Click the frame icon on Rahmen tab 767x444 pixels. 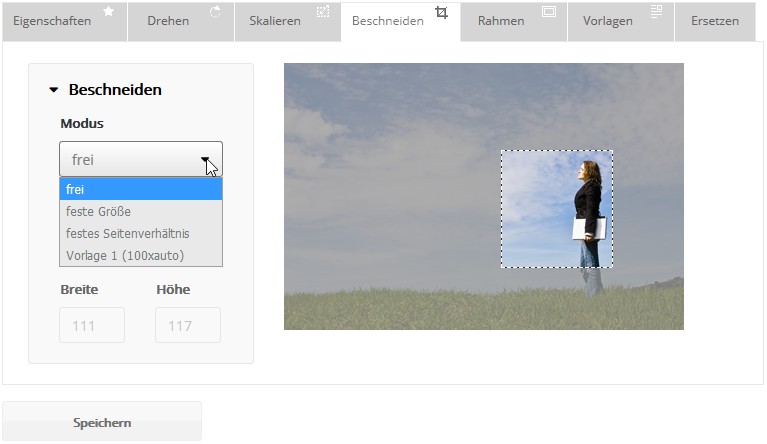click(548, 11)
